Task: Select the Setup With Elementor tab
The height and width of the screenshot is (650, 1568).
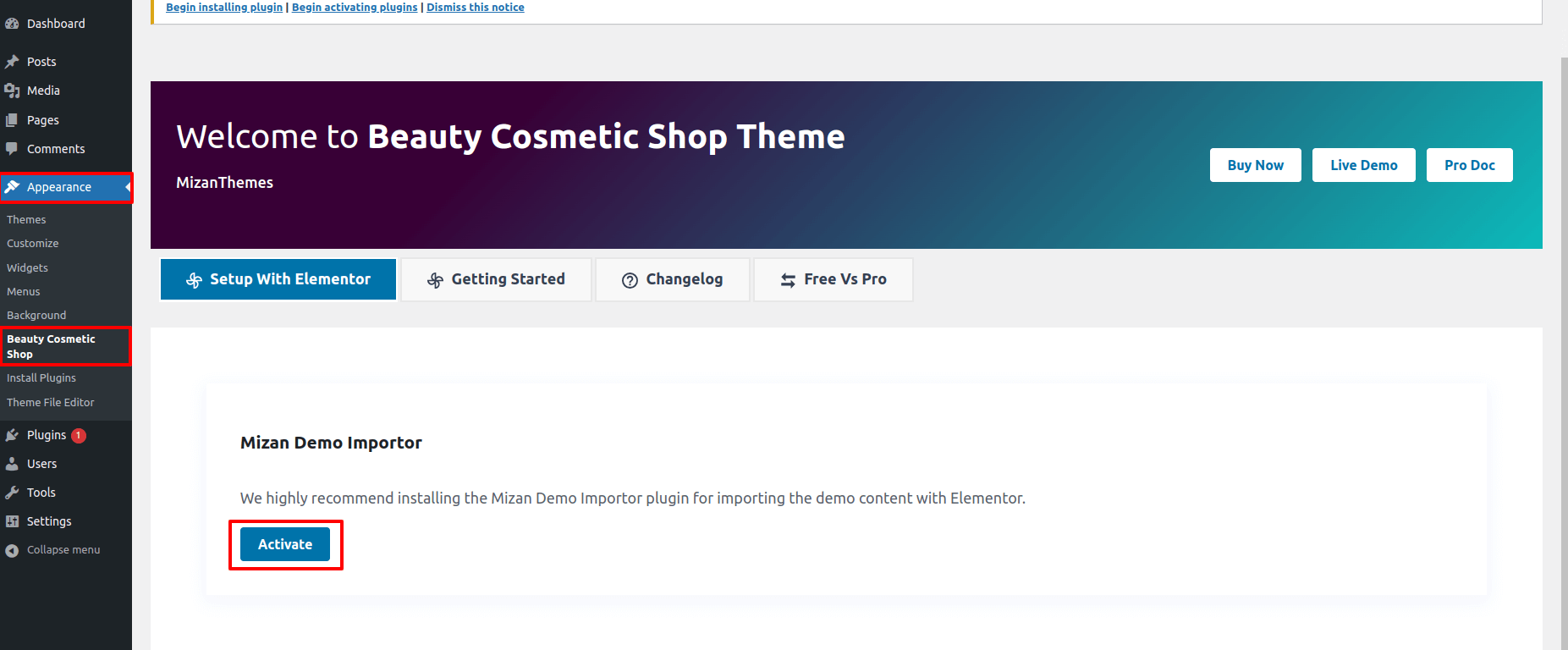Action: pos(278,279)
